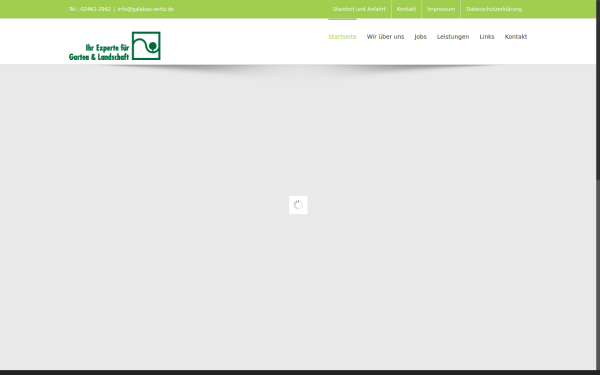Click the Garten & Landschaft company logo
This screenshot has width=600, height=375.
pyautogui.click(x=114, y=46)
